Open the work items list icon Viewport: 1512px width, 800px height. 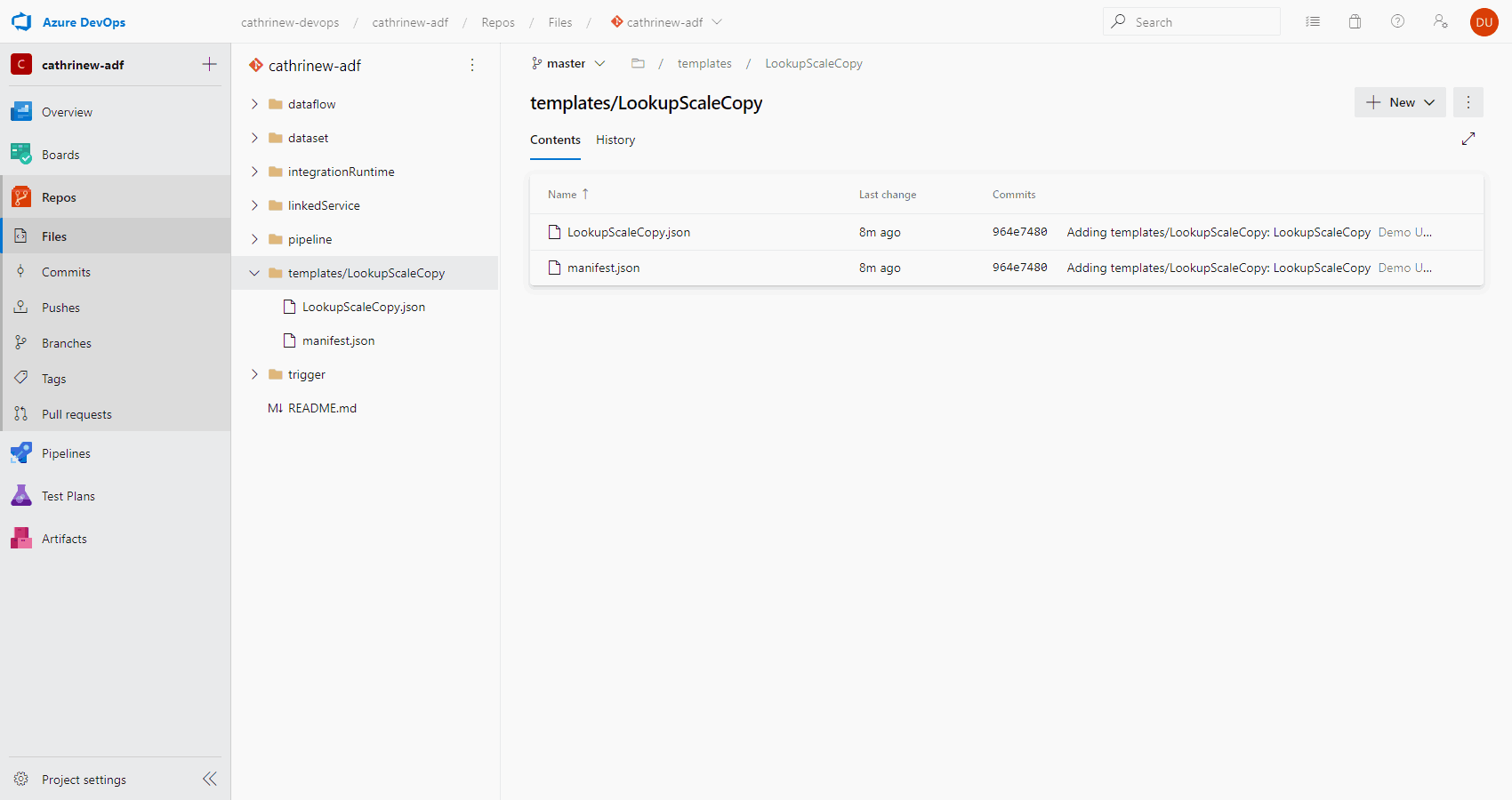(1313, 22)
